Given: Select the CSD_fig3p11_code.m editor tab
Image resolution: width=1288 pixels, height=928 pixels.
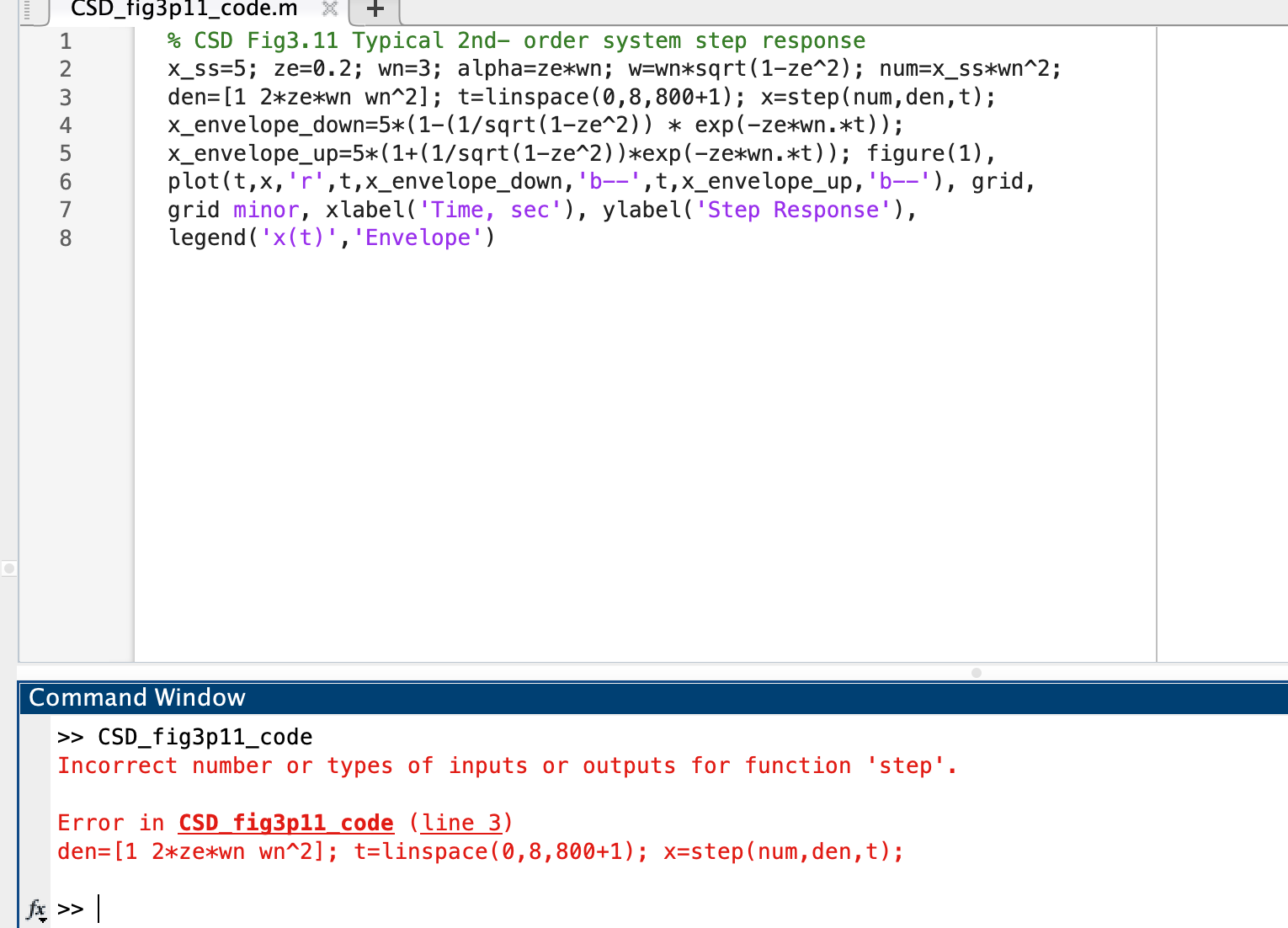Looking at the screenshot, I should [x=184, y=9].
